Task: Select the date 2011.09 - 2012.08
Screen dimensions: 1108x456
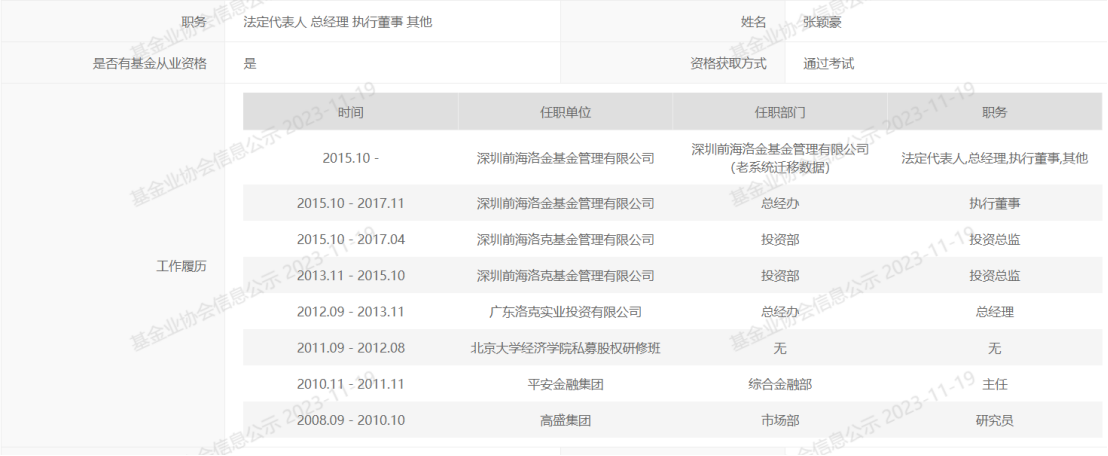Action: coord(350,348)
